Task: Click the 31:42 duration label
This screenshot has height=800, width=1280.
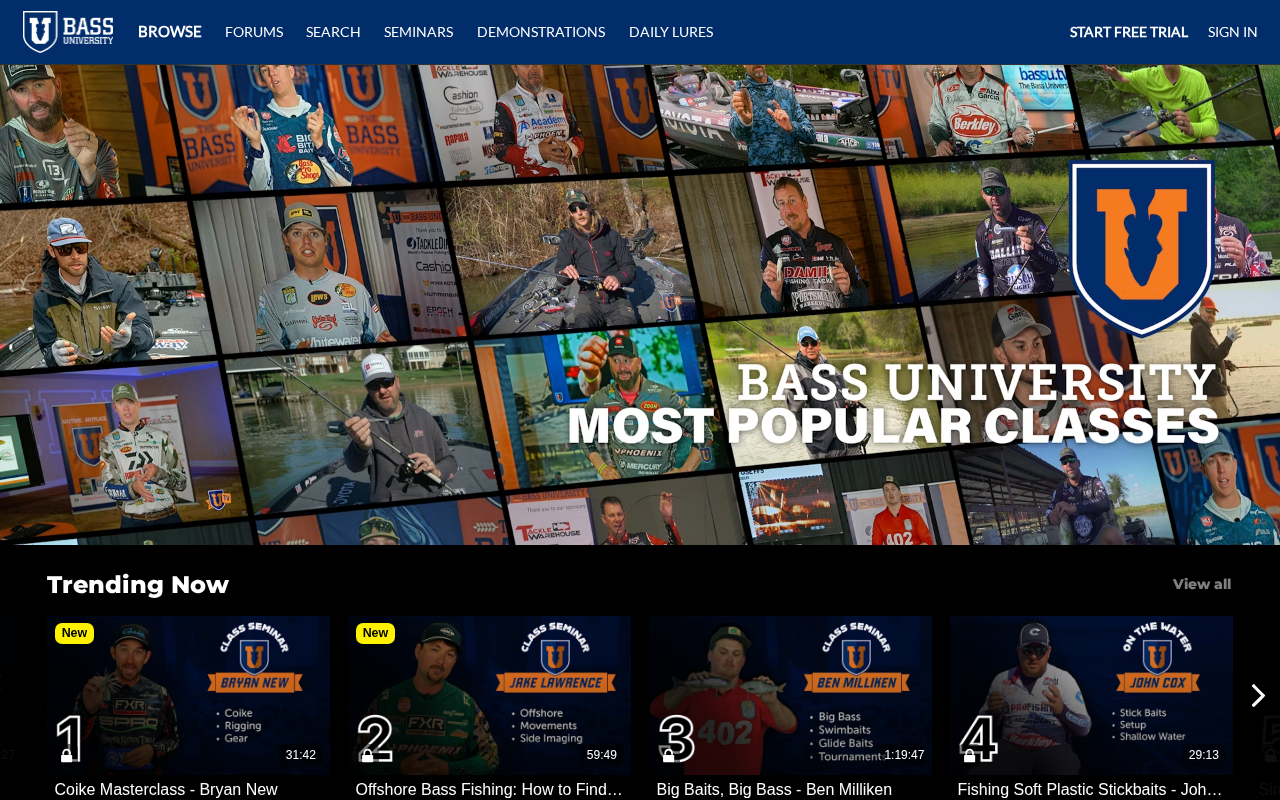Action: click(x=301, y=755)
